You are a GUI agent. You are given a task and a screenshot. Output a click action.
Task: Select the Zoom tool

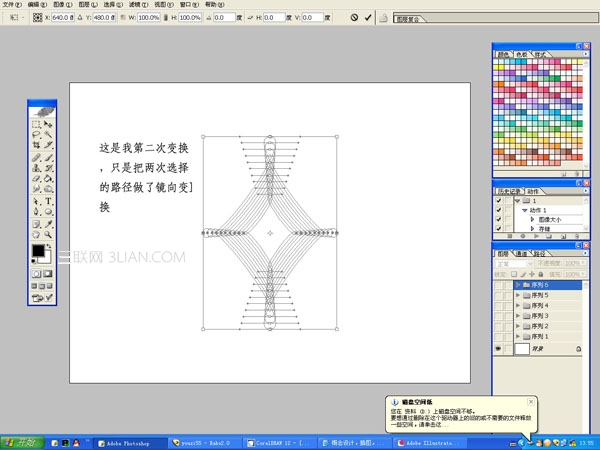point(48,235)
